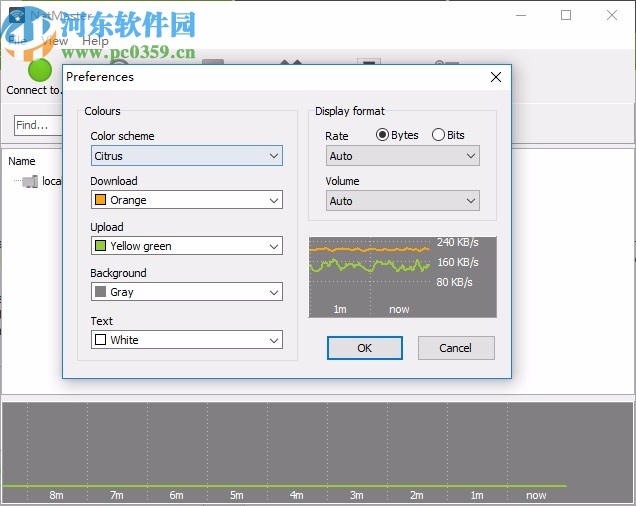This screenshot has width=636, height=506.
Task: Open the File menu
Action: 17,40
